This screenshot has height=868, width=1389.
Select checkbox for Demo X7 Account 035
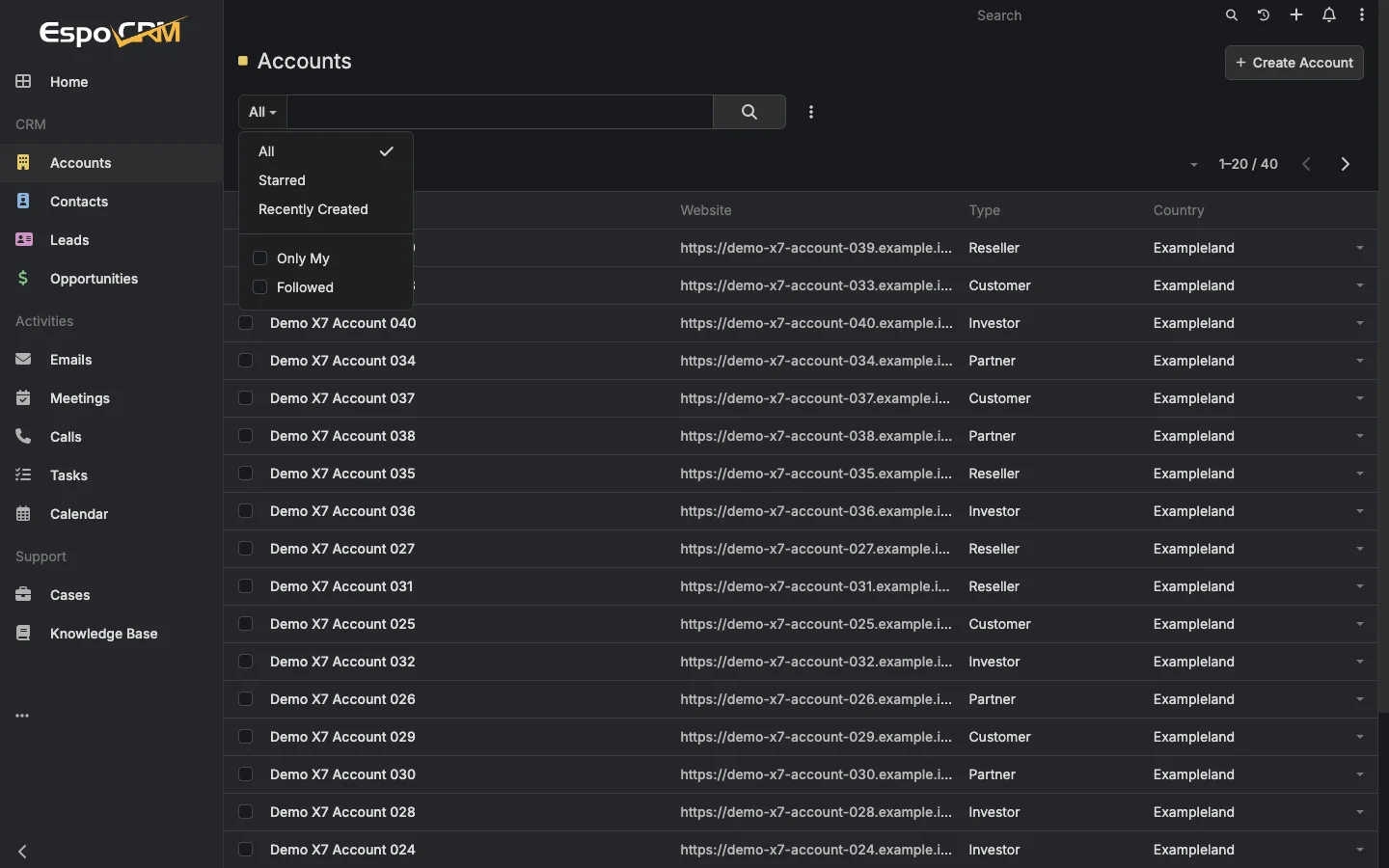[x=246, y=474]
